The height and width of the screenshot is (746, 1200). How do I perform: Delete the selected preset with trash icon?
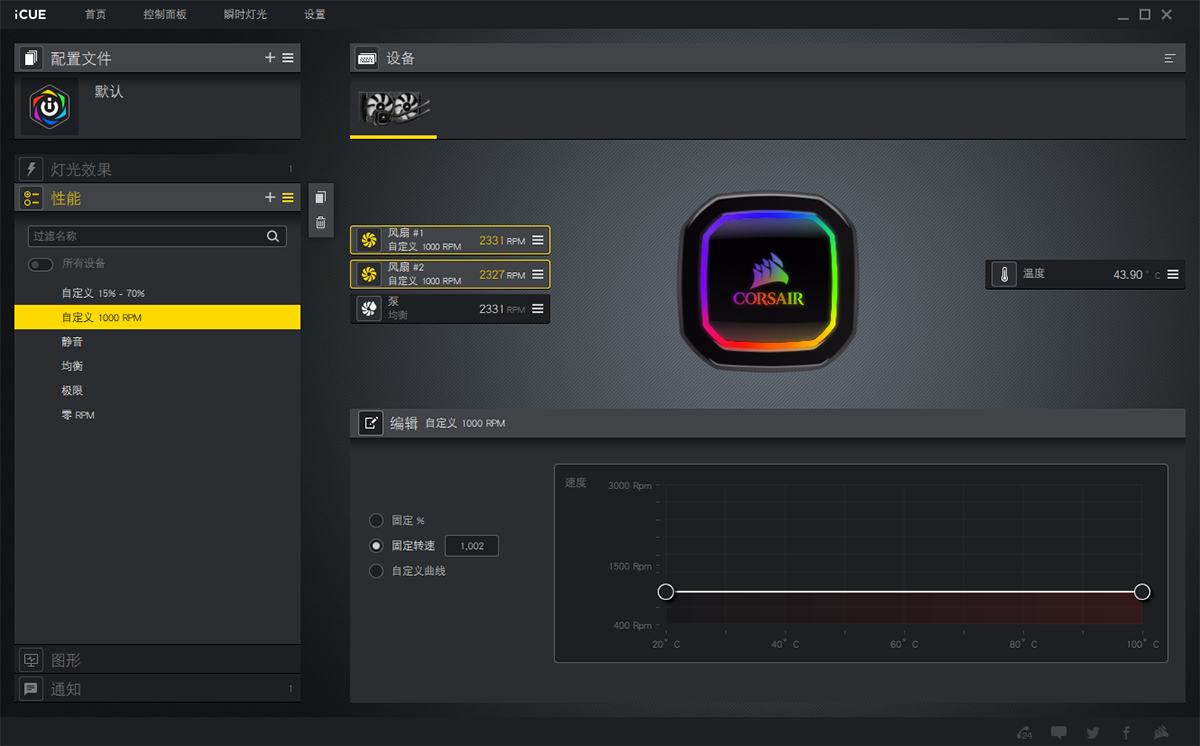320,223
